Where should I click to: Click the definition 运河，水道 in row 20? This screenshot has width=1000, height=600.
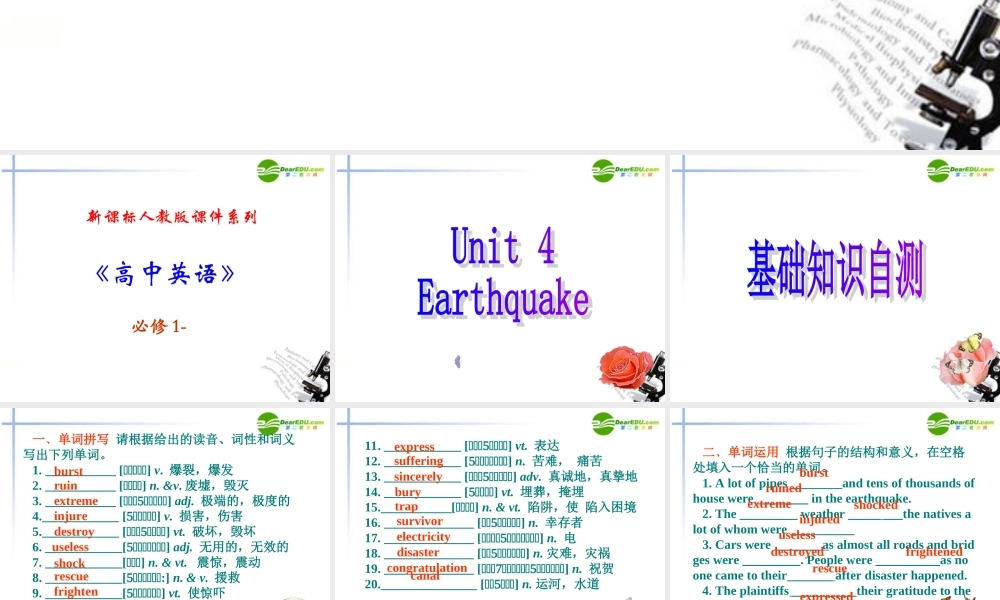568,584
